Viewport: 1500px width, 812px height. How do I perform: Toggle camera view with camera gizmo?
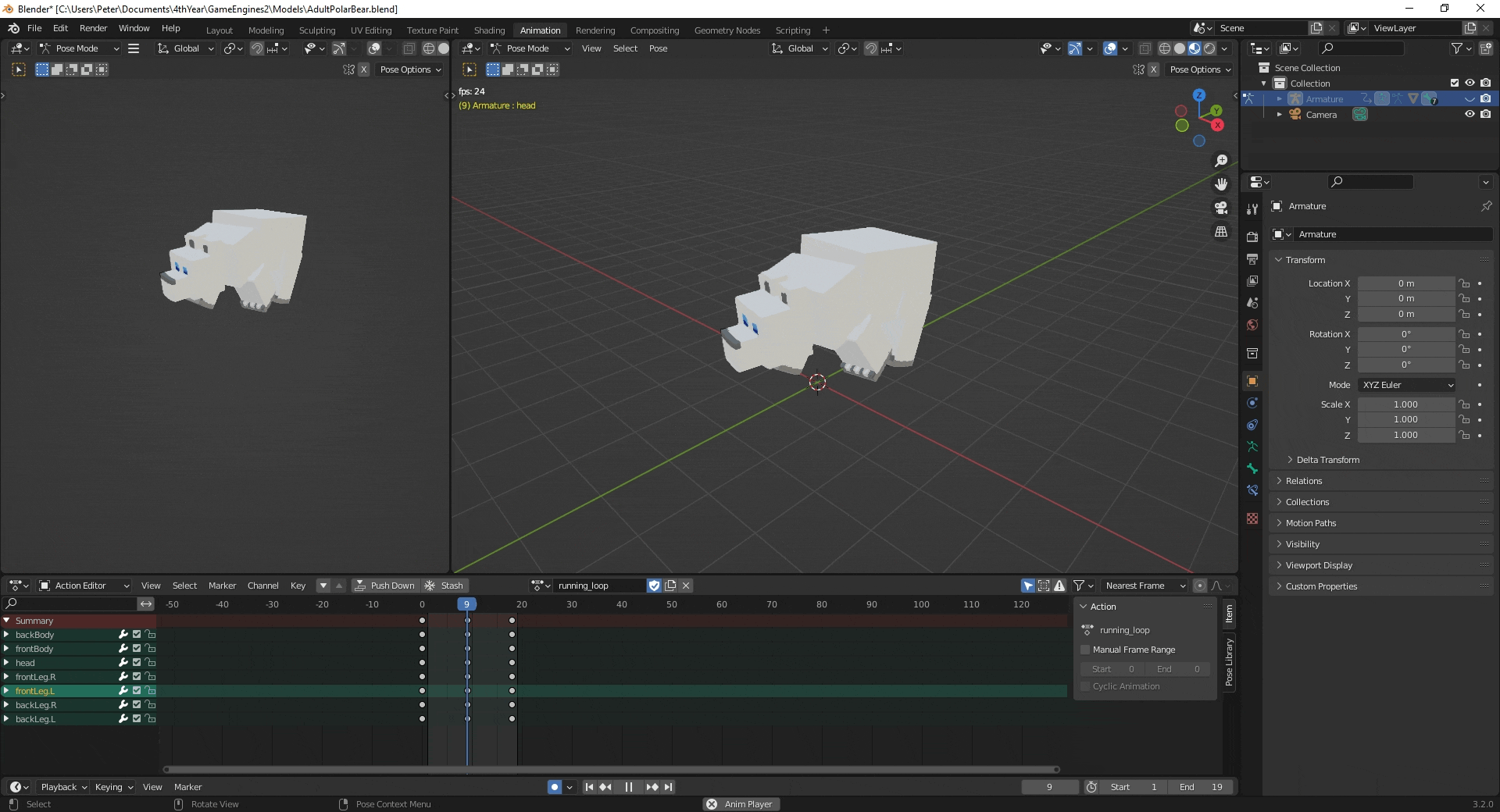coord(1220,208)
